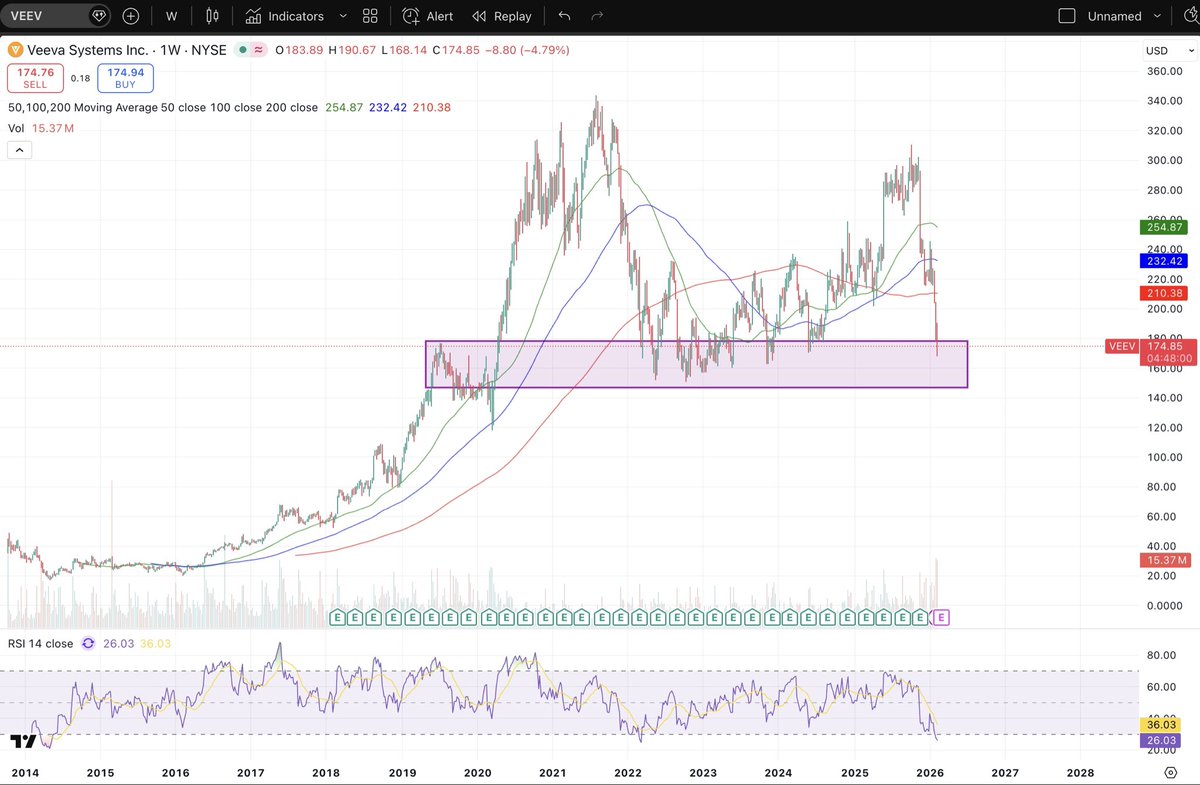
Task: Click the plus icon to compare symbols
Action: 131,16
